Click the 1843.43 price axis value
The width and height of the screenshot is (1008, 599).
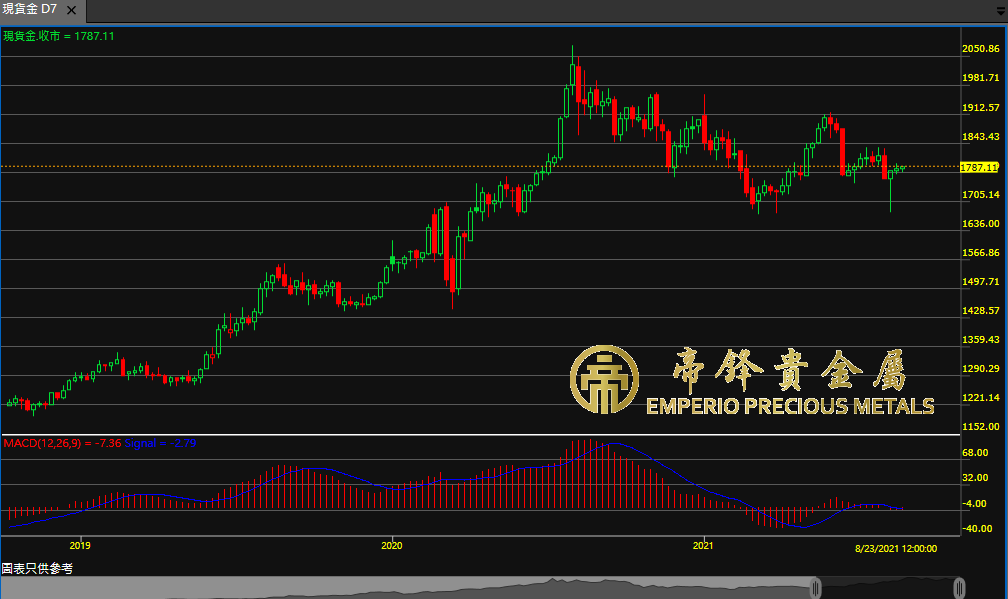coord(980,136)
